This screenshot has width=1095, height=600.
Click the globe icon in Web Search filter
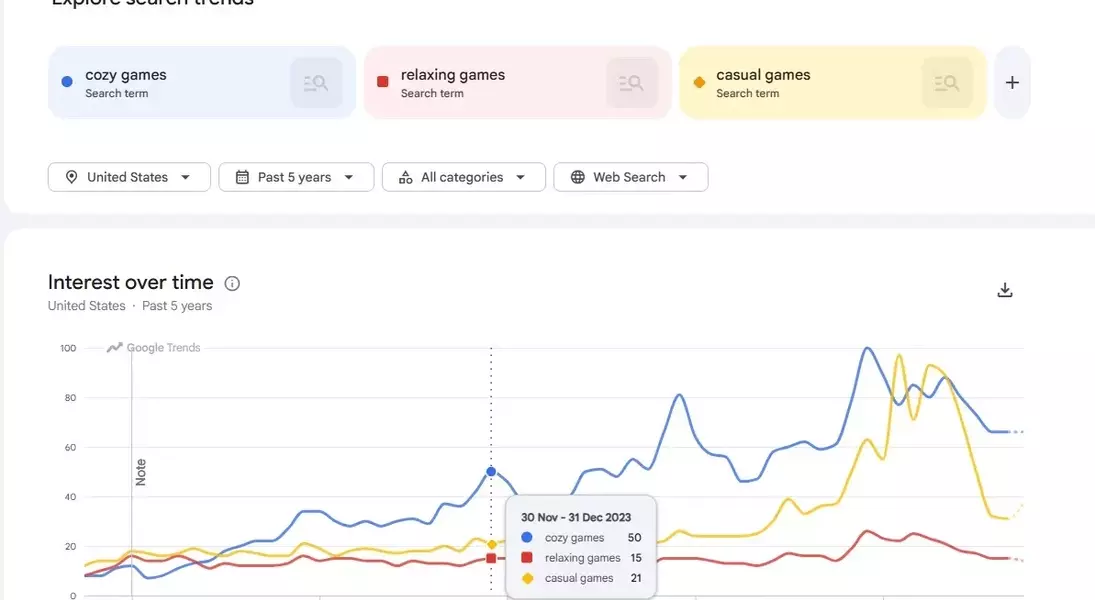pos(578,177)
